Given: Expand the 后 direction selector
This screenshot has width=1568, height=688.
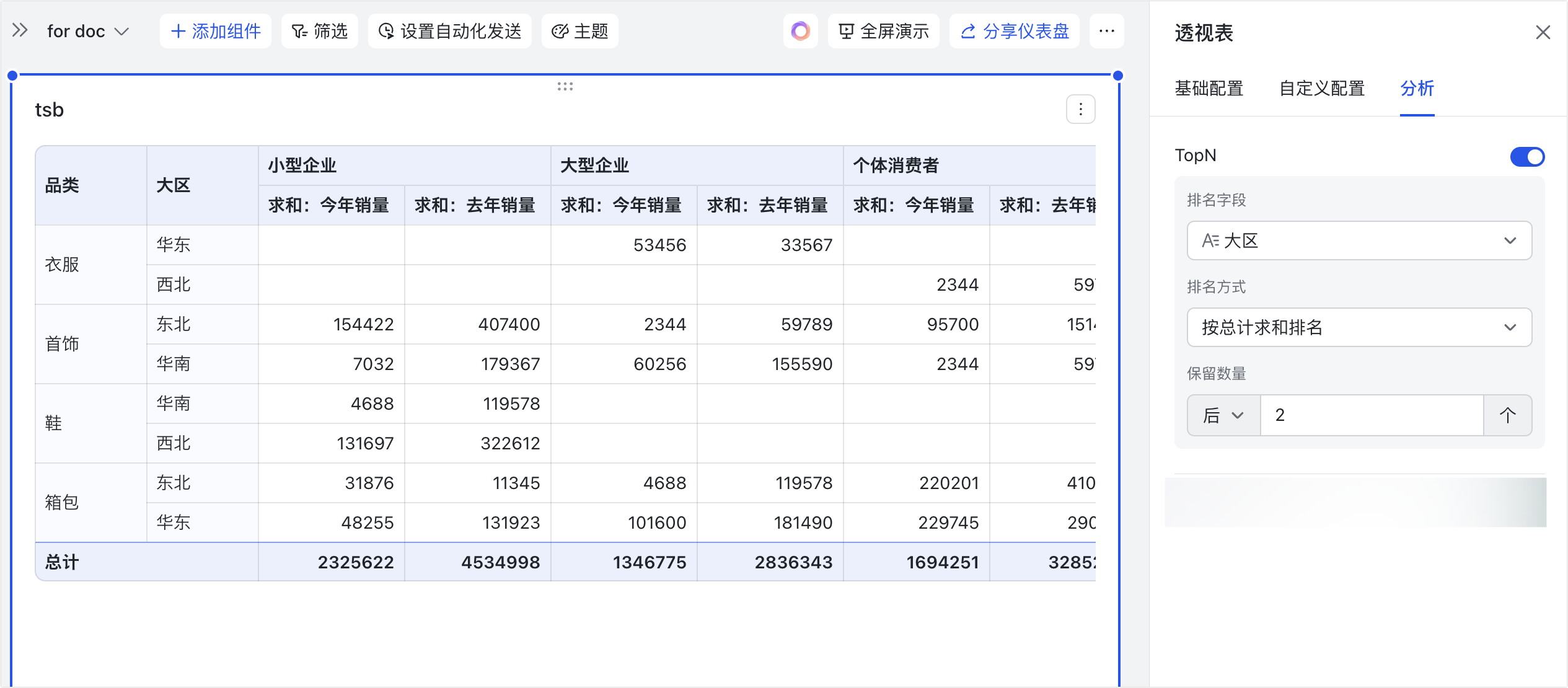Looking at the screenshot, I should (x=1223, y=415).
